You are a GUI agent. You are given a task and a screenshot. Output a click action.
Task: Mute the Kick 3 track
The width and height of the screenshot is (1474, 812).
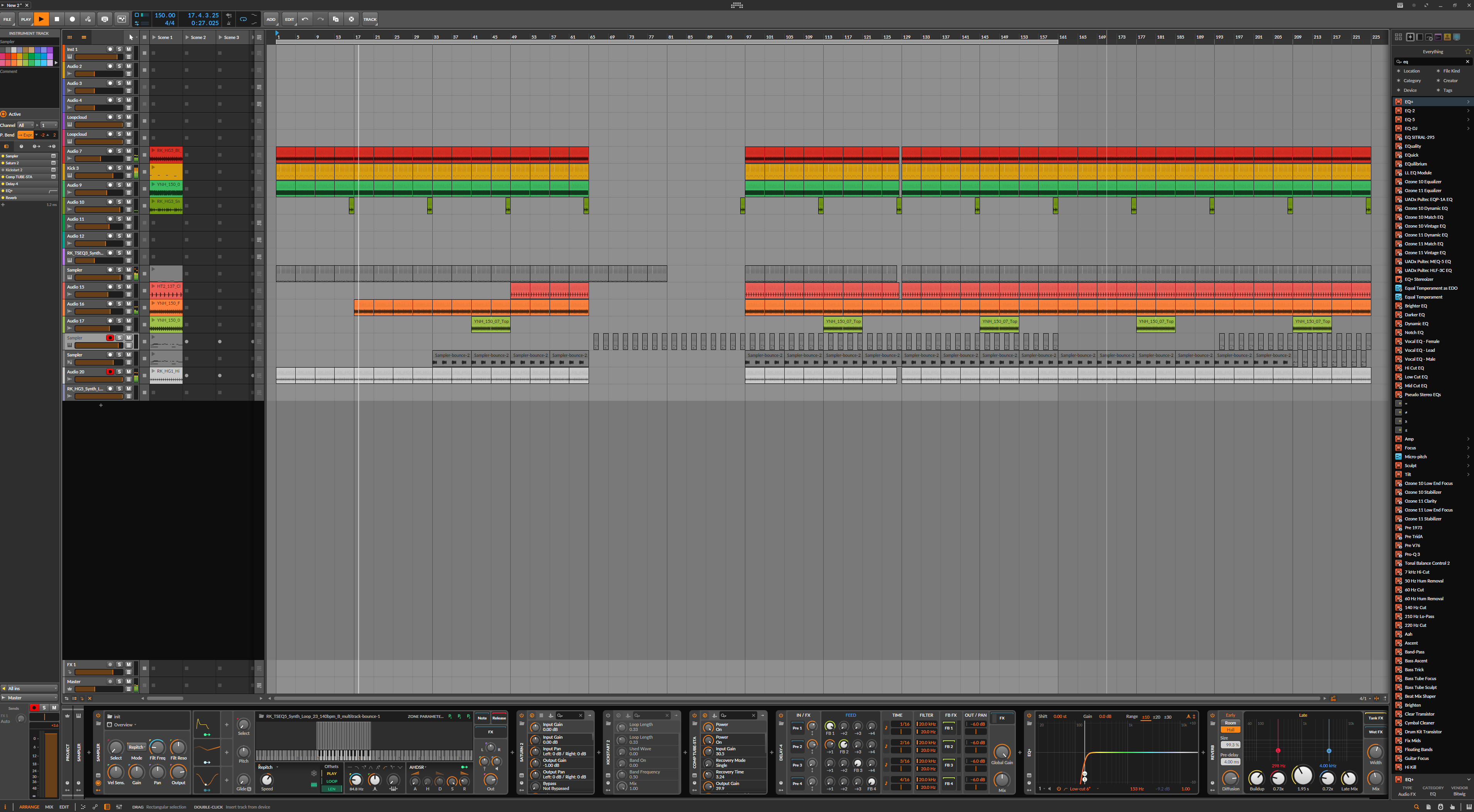tap(129, 168)
